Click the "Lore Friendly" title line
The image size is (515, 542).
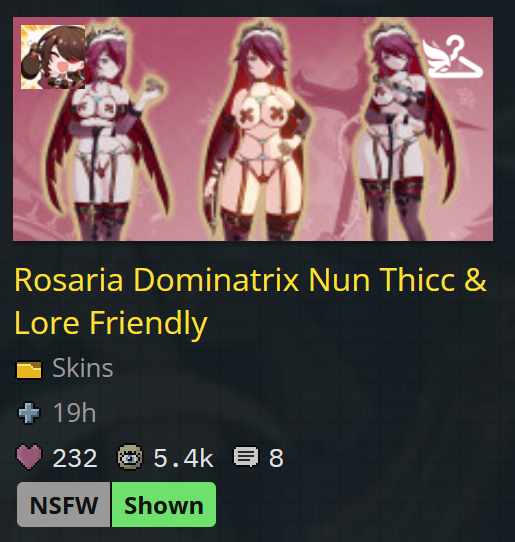tap(111, 323)
